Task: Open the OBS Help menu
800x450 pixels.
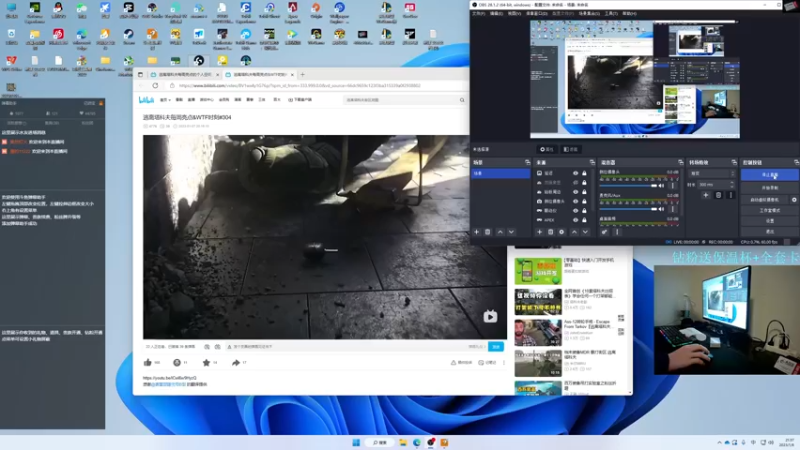Action: pos(629,13)
